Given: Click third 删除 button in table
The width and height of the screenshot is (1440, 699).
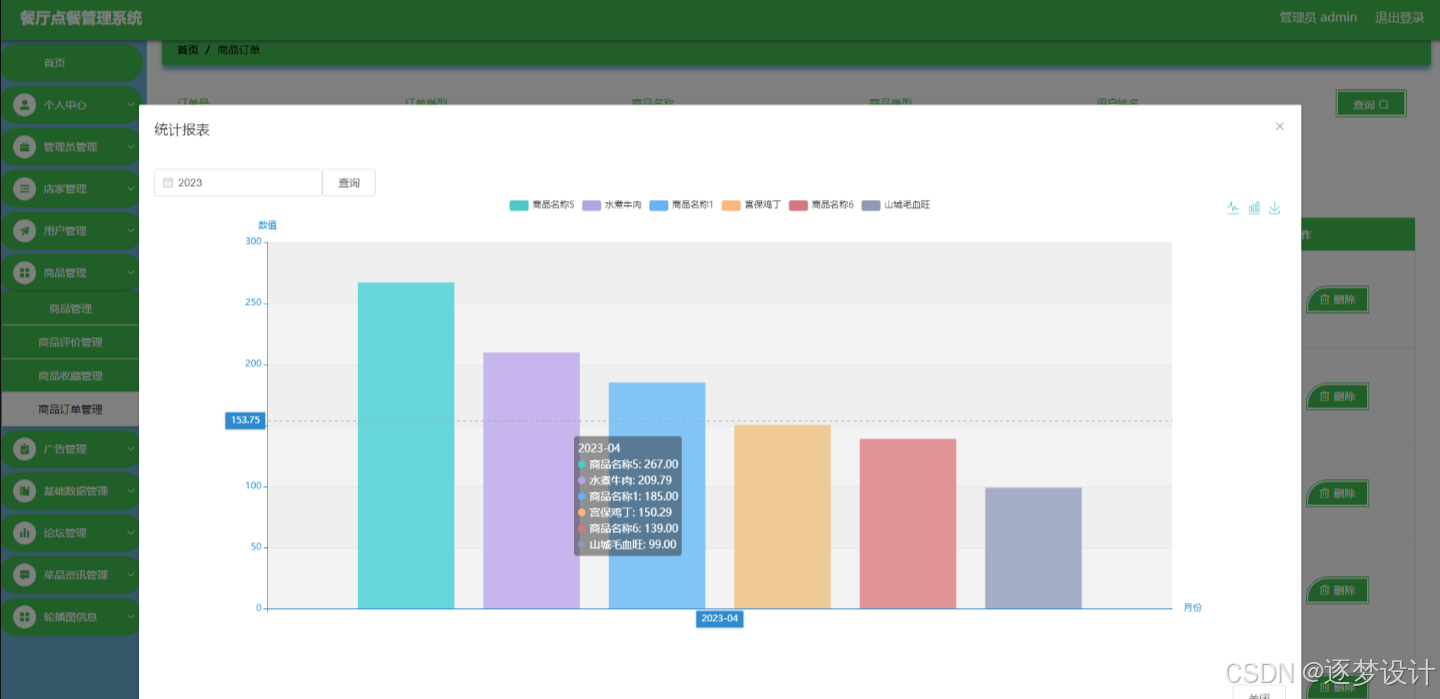Looking at the screenshot, I should click(x=1337, y=493).
